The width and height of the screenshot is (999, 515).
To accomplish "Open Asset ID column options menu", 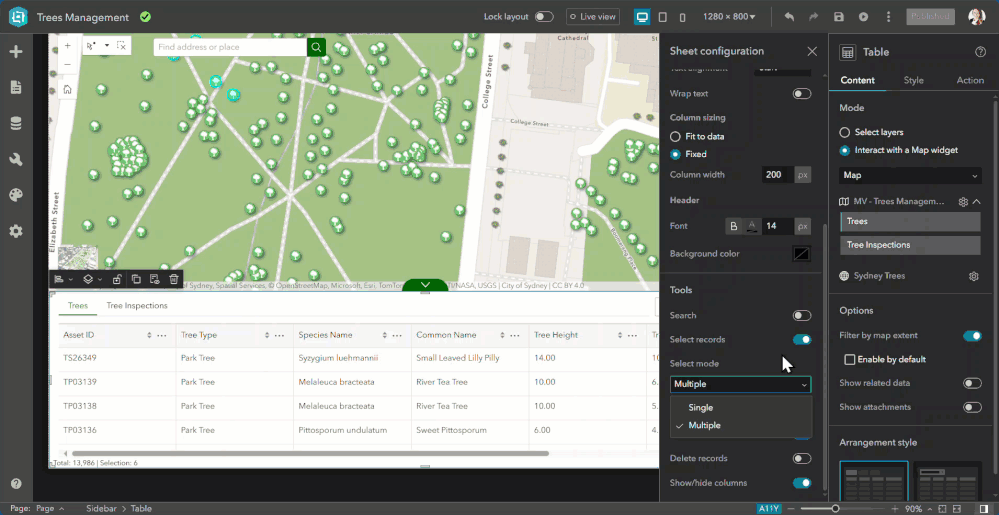I will click(x=162, y=335).
